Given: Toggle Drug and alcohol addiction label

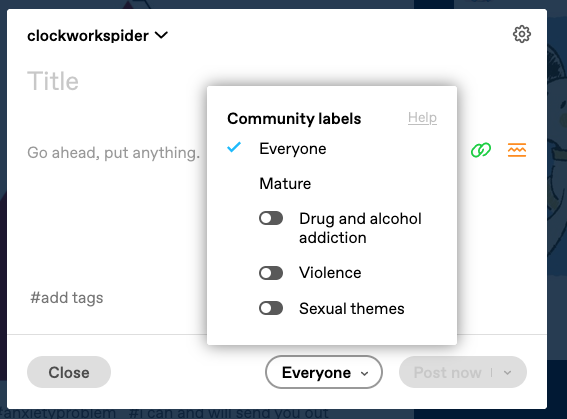Looking at the screenshot, I should [271, 218].
